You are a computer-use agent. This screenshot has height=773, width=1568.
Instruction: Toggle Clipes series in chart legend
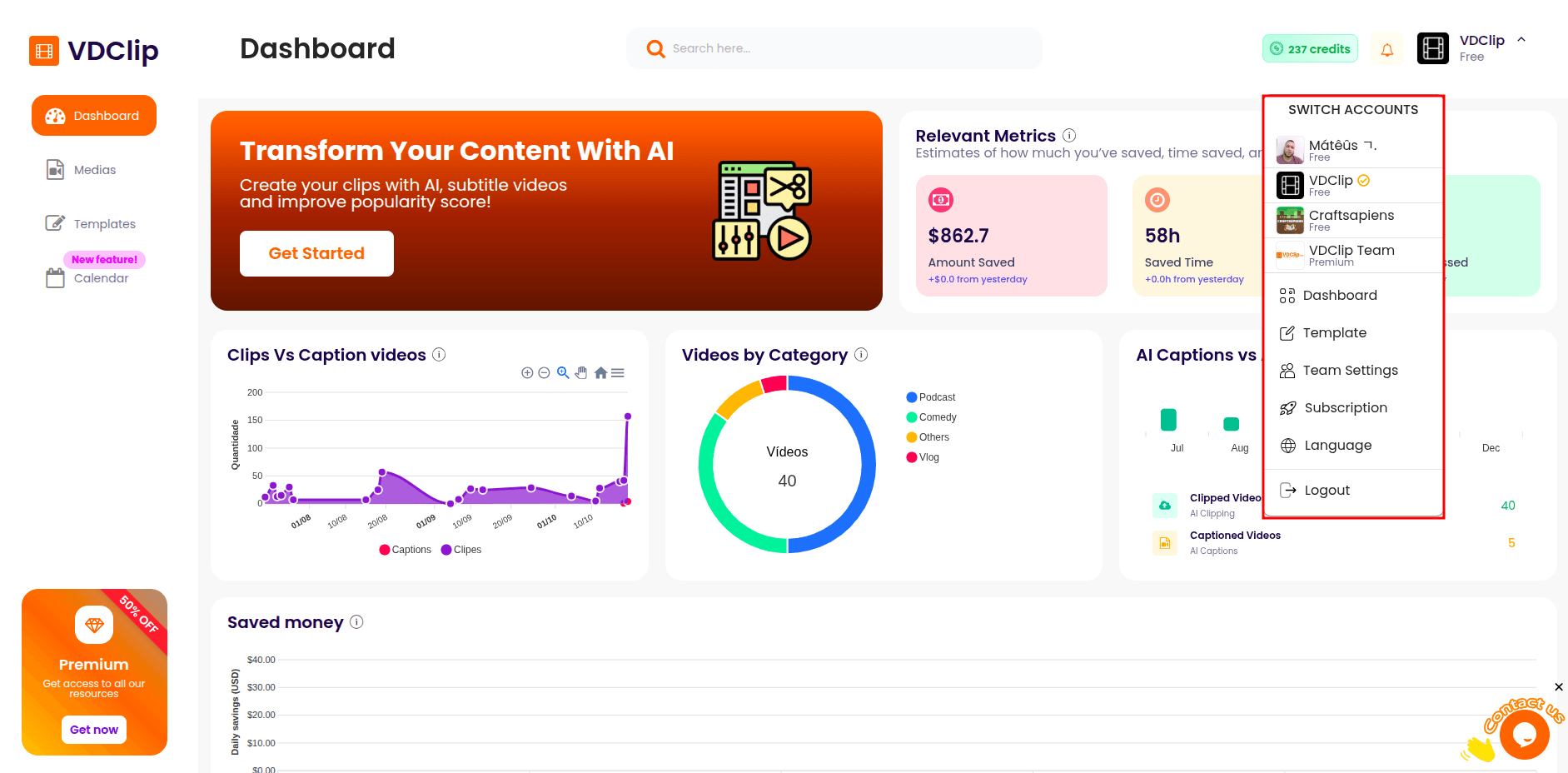point(461,550)
